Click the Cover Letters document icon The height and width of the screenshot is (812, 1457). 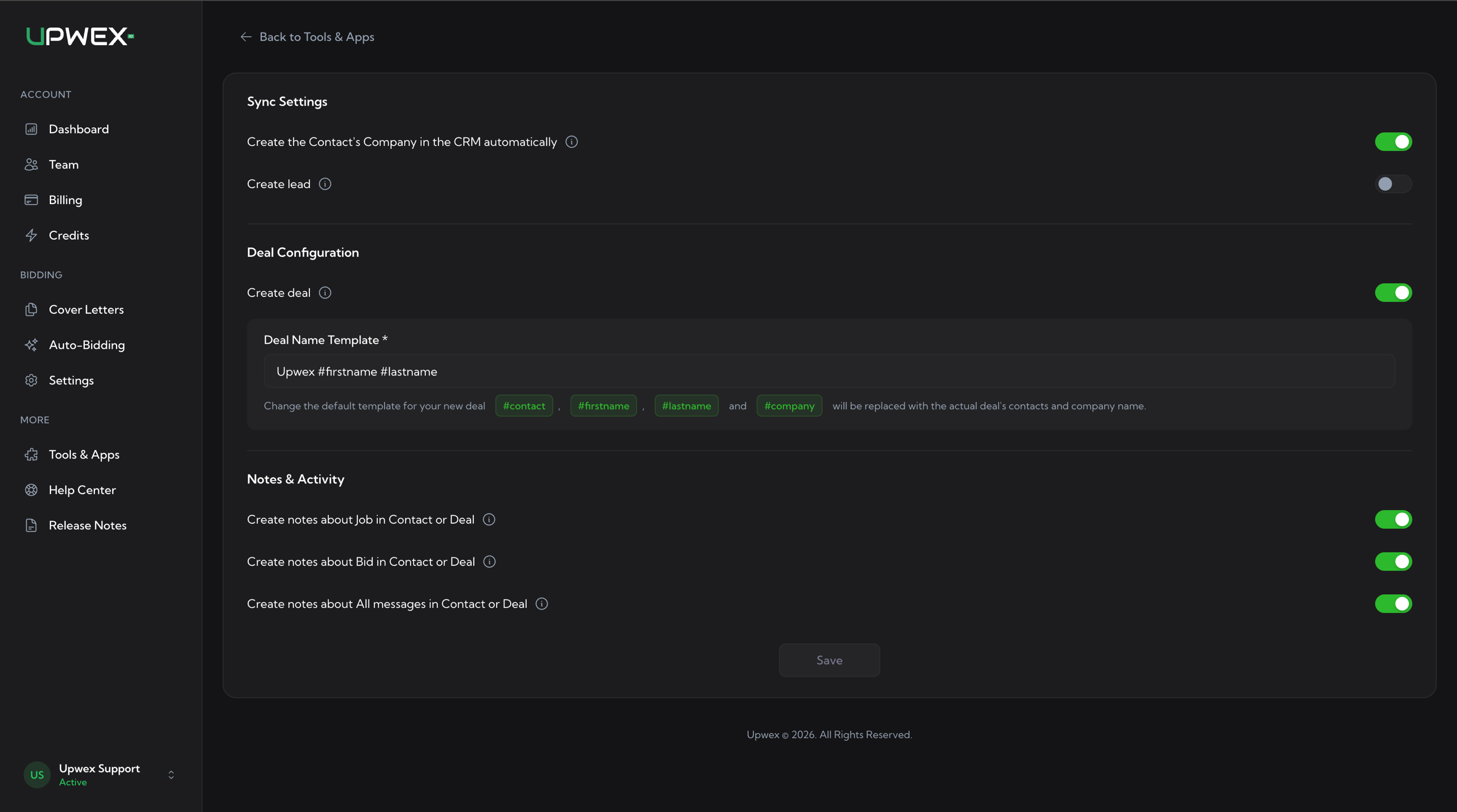[31, 309]
